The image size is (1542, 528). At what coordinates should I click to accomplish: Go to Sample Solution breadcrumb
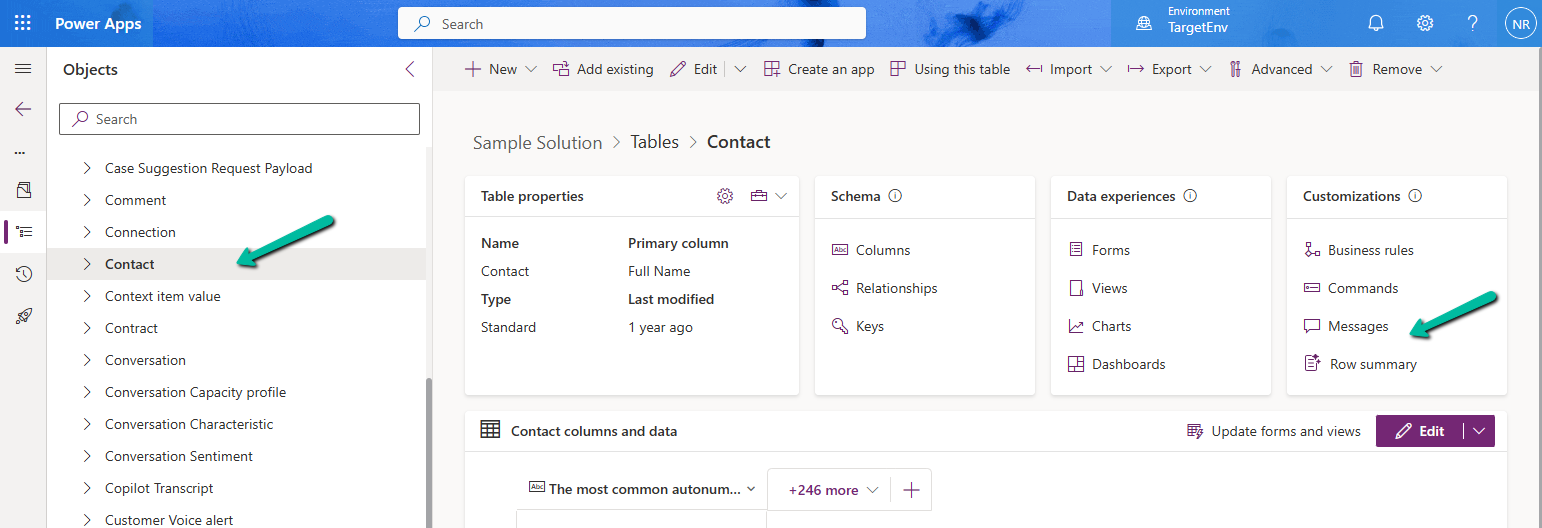click(x=538, y=142)
